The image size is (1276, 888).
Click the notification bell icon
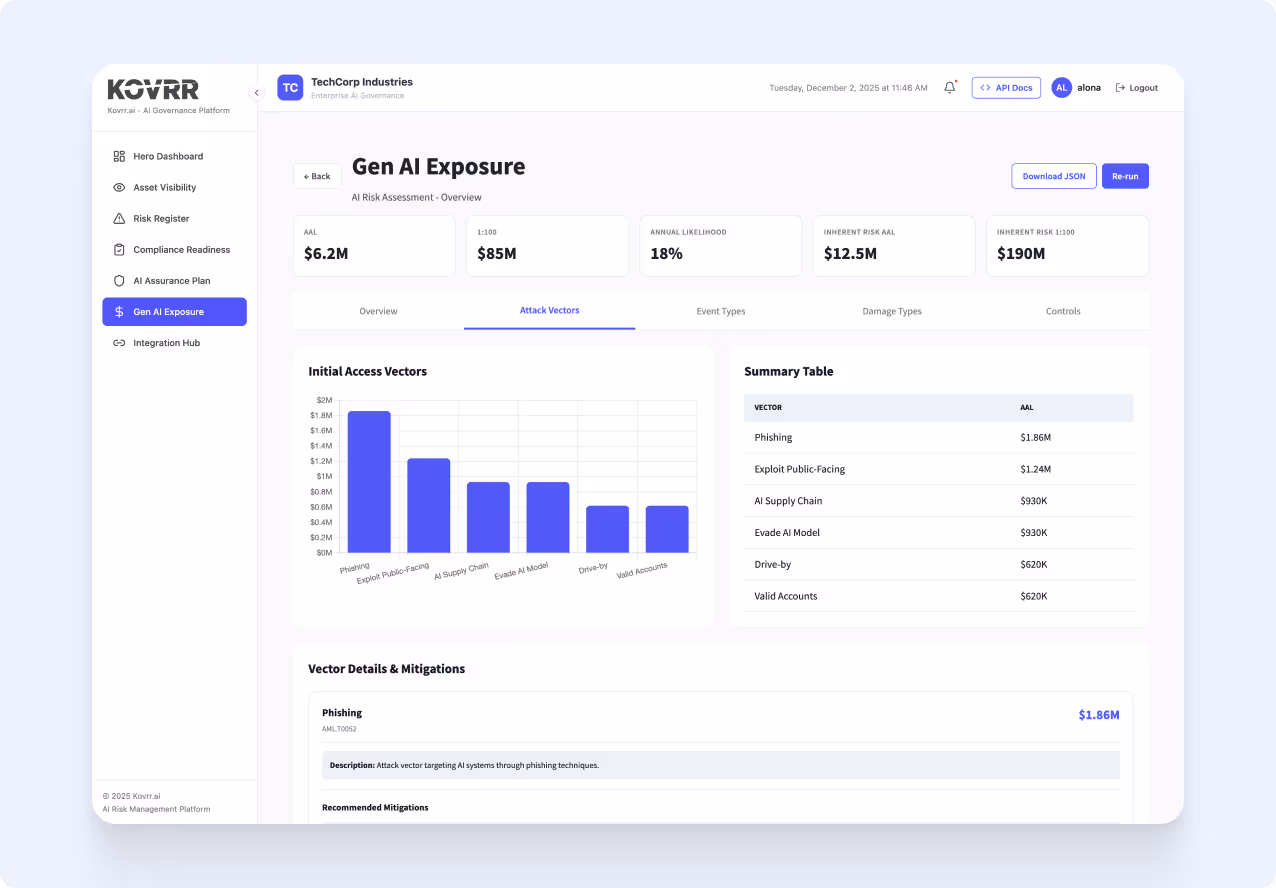(948, 87)
